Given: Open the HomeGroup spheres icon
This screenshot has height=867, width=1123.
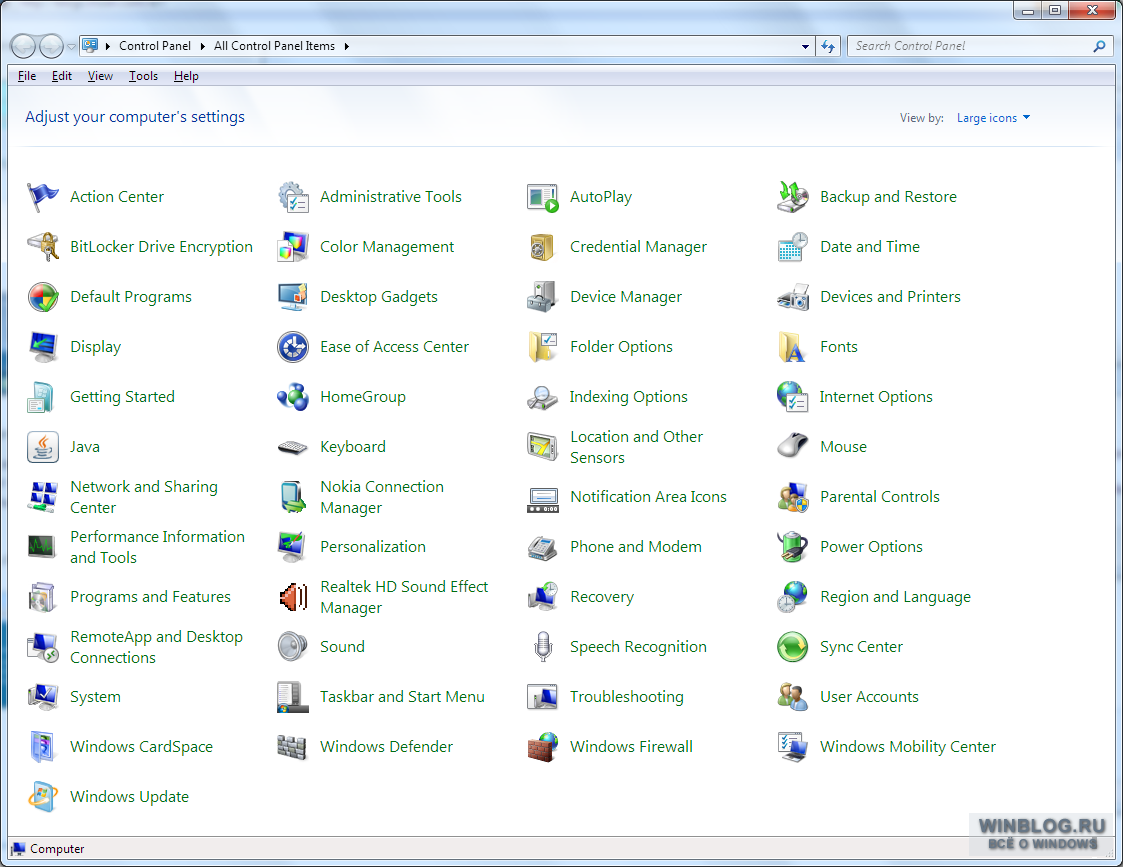Looking at the screenshot, I should (293, 397).
